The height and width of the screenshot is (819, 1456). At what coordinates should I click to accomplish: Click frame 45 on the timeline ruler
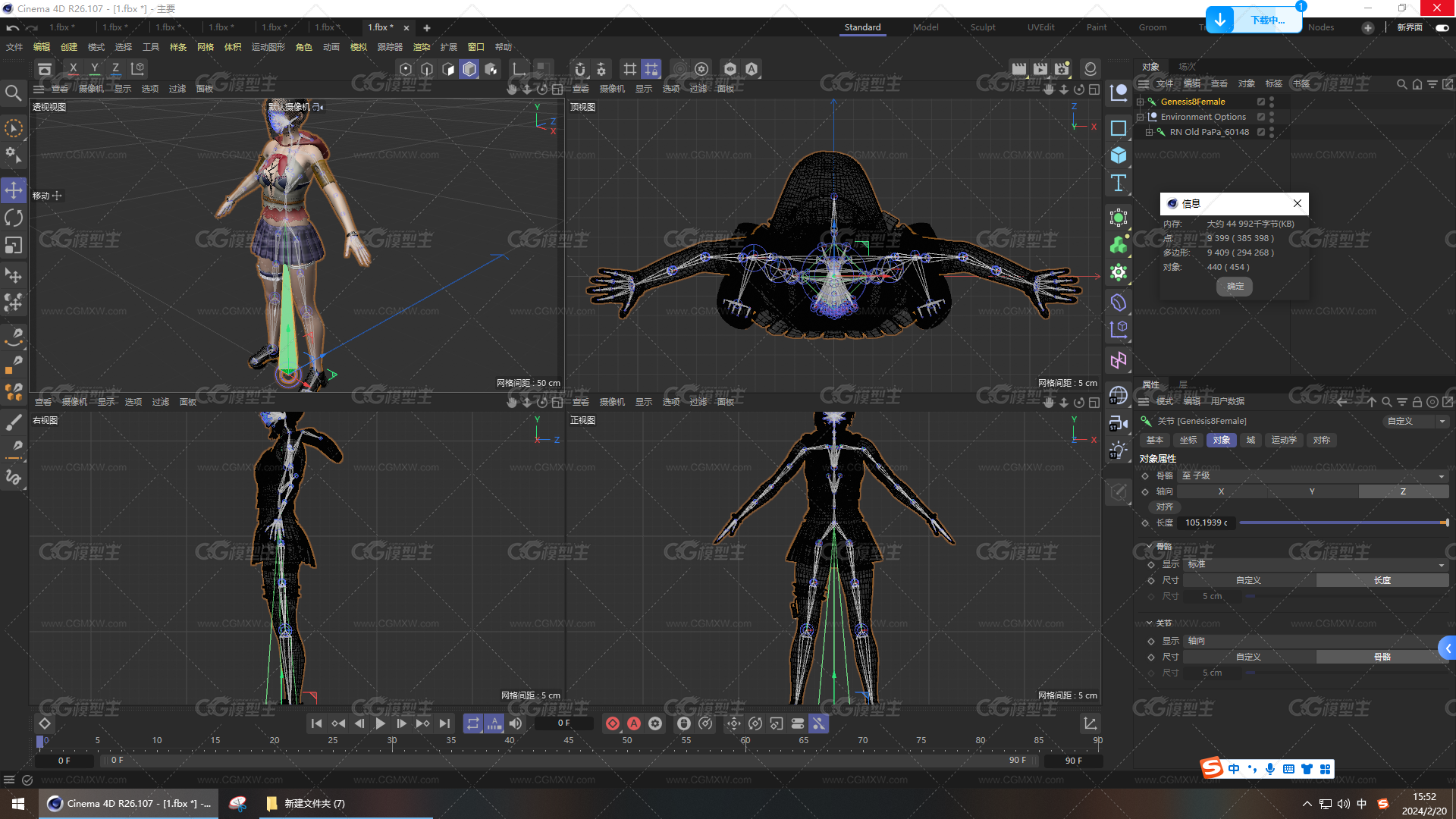(x=568, y=741)
